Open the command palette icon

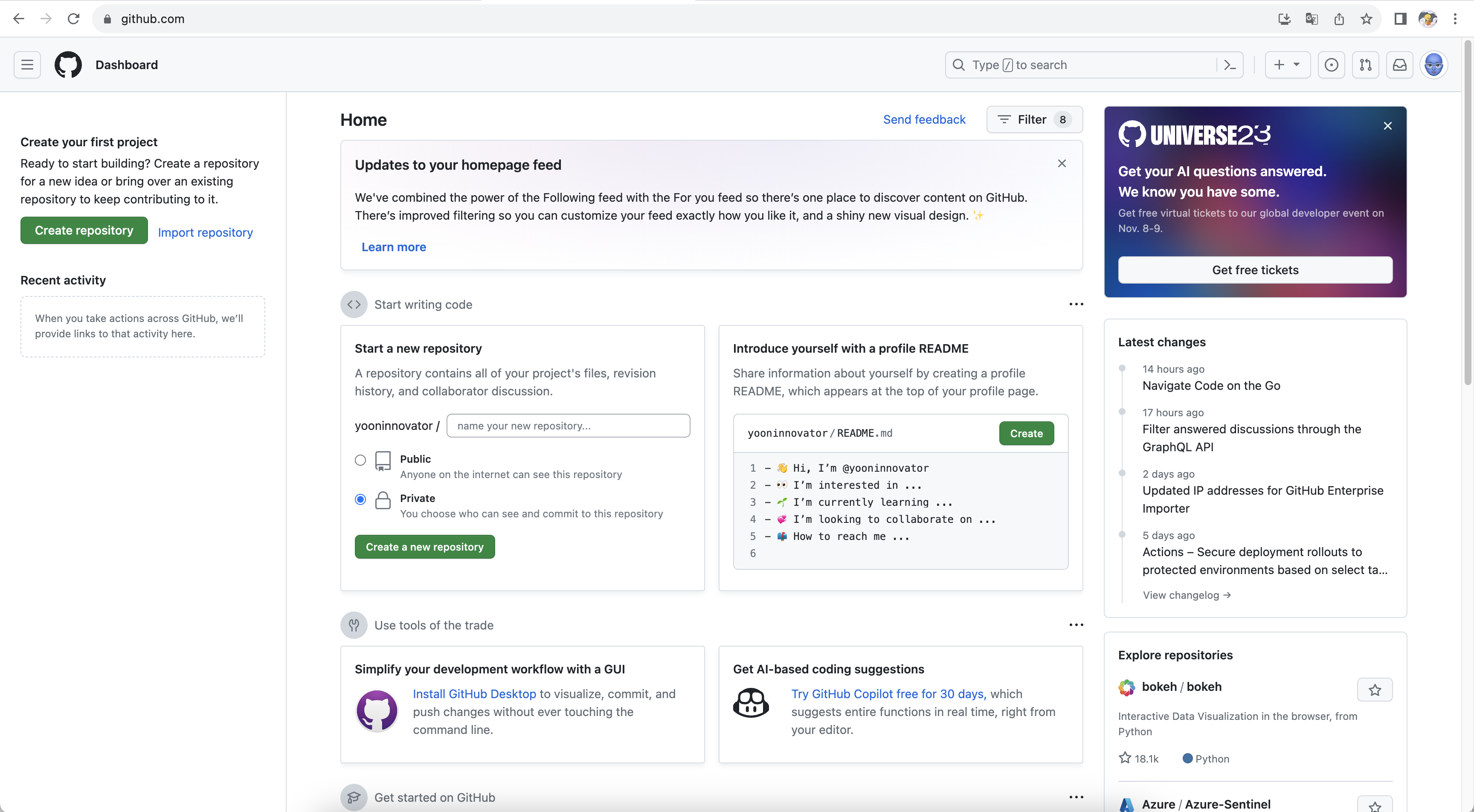(1229, 65)
